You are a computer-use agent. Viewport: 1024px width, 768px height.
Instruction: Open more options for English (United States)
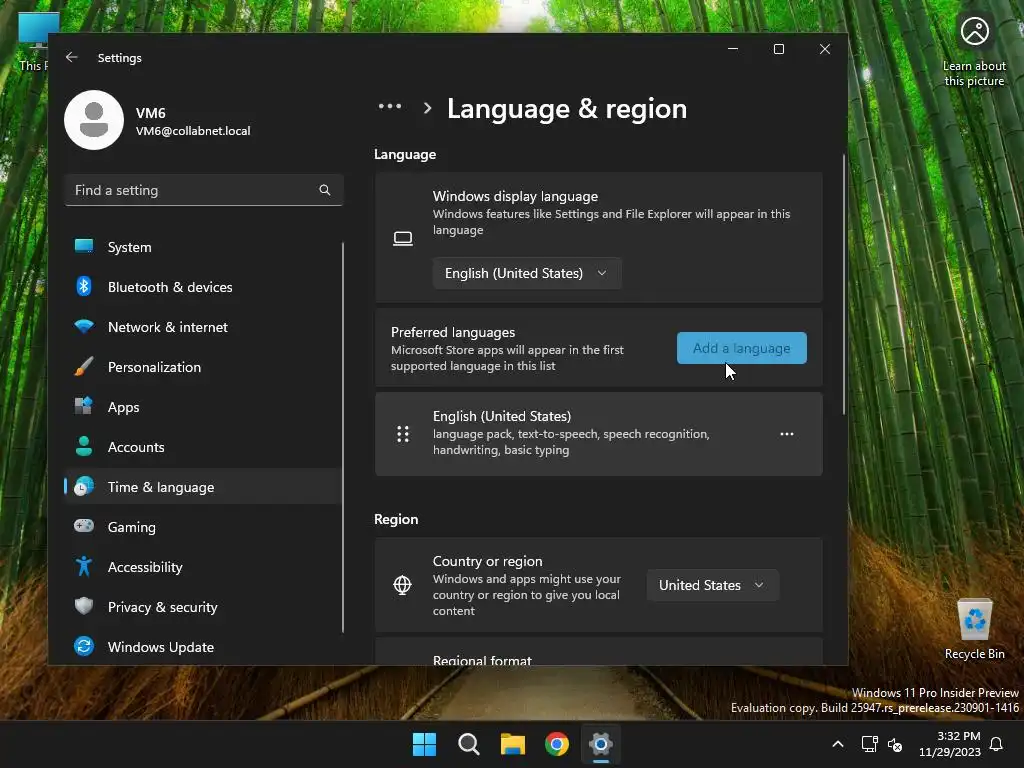coord(787,434)
